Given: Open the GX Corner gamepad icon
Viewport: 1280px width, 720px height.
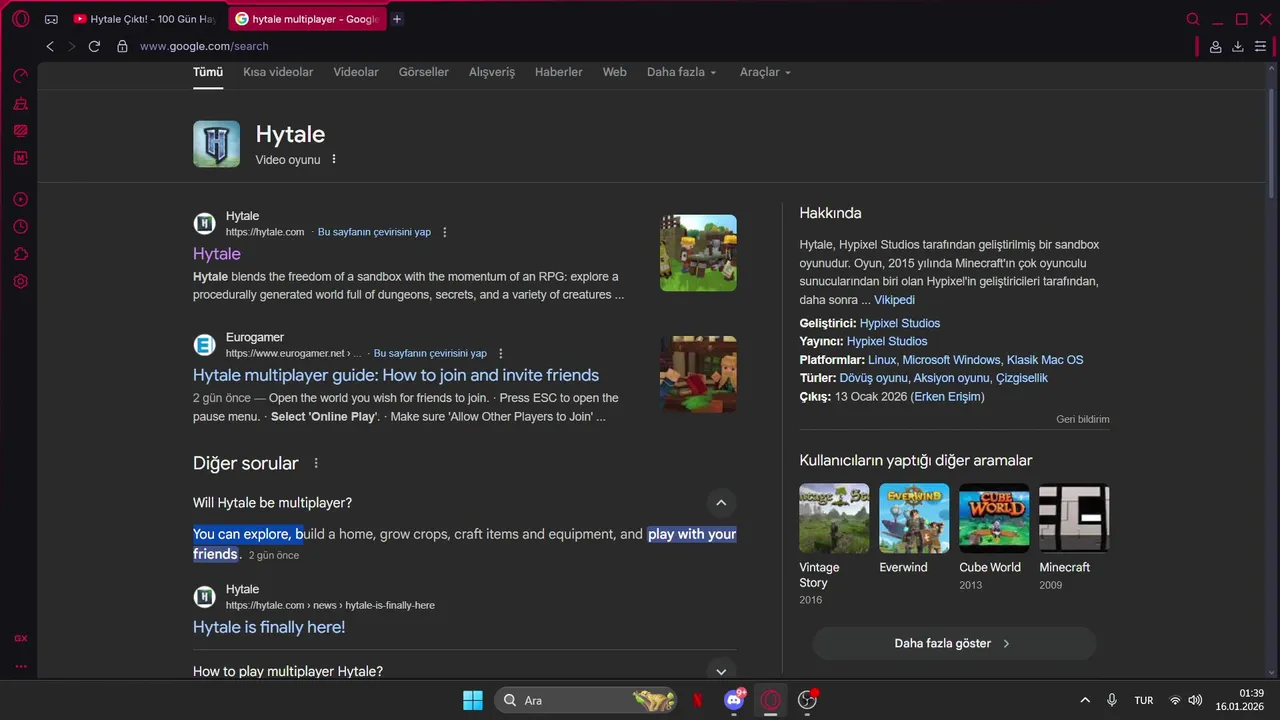Looking at the screenshot, I should [x=51, y=19].
